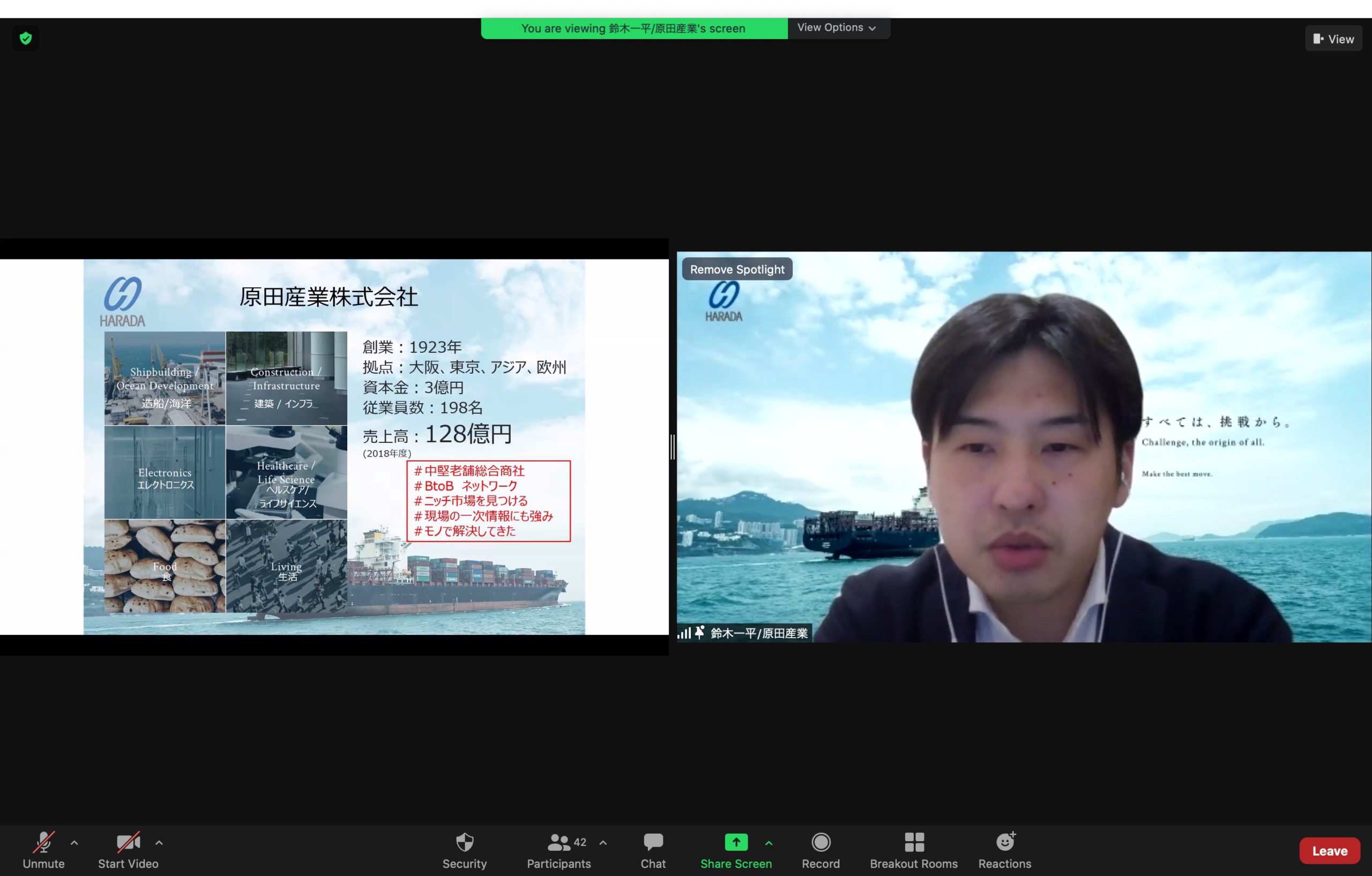The width and height of the screenshot is (1372, 876).
Task: Click the speaker video tile
Action: [x=1024, y=447]
